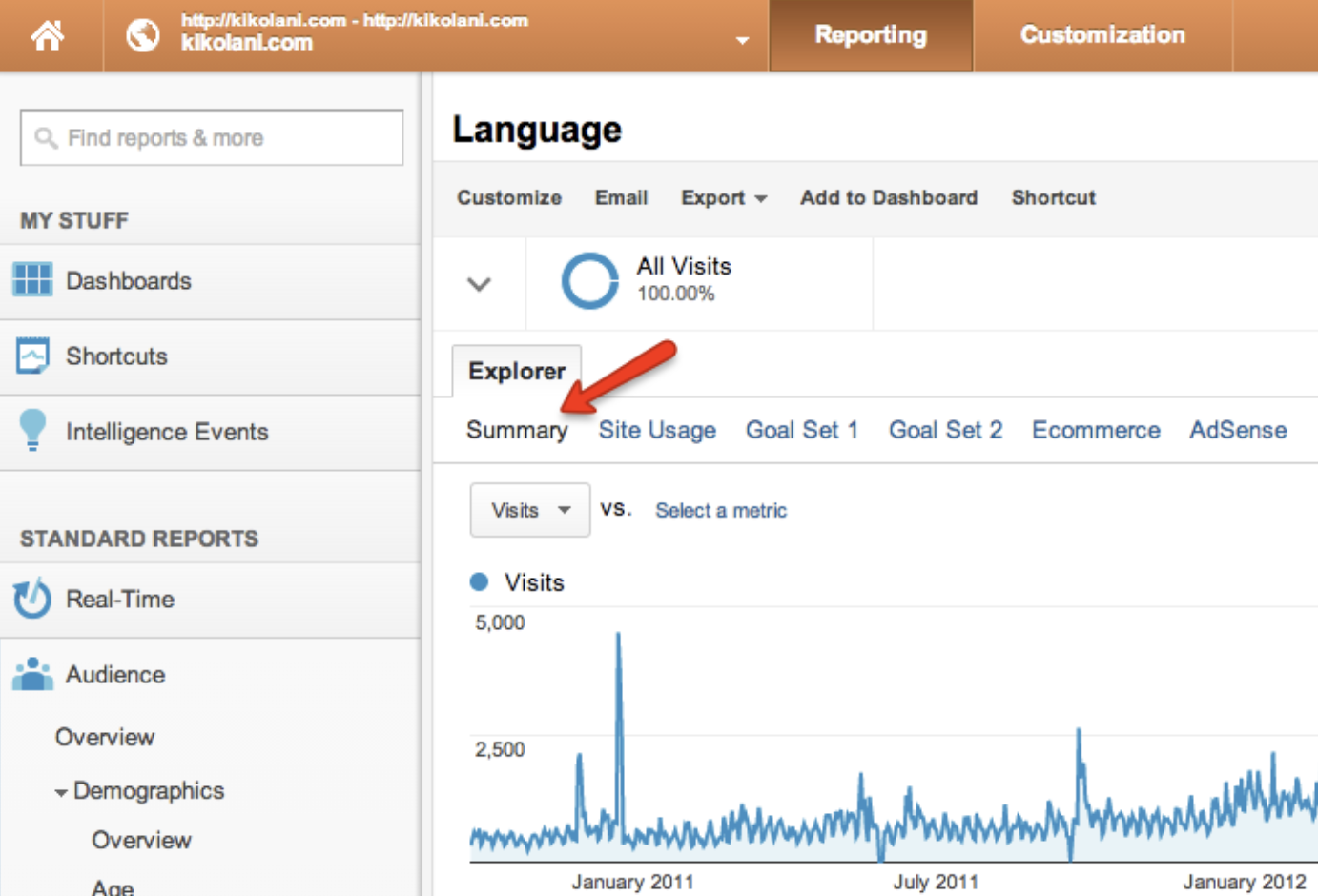
Task: Open the Goal Set 1 view
Action: (x=802, y=430)
